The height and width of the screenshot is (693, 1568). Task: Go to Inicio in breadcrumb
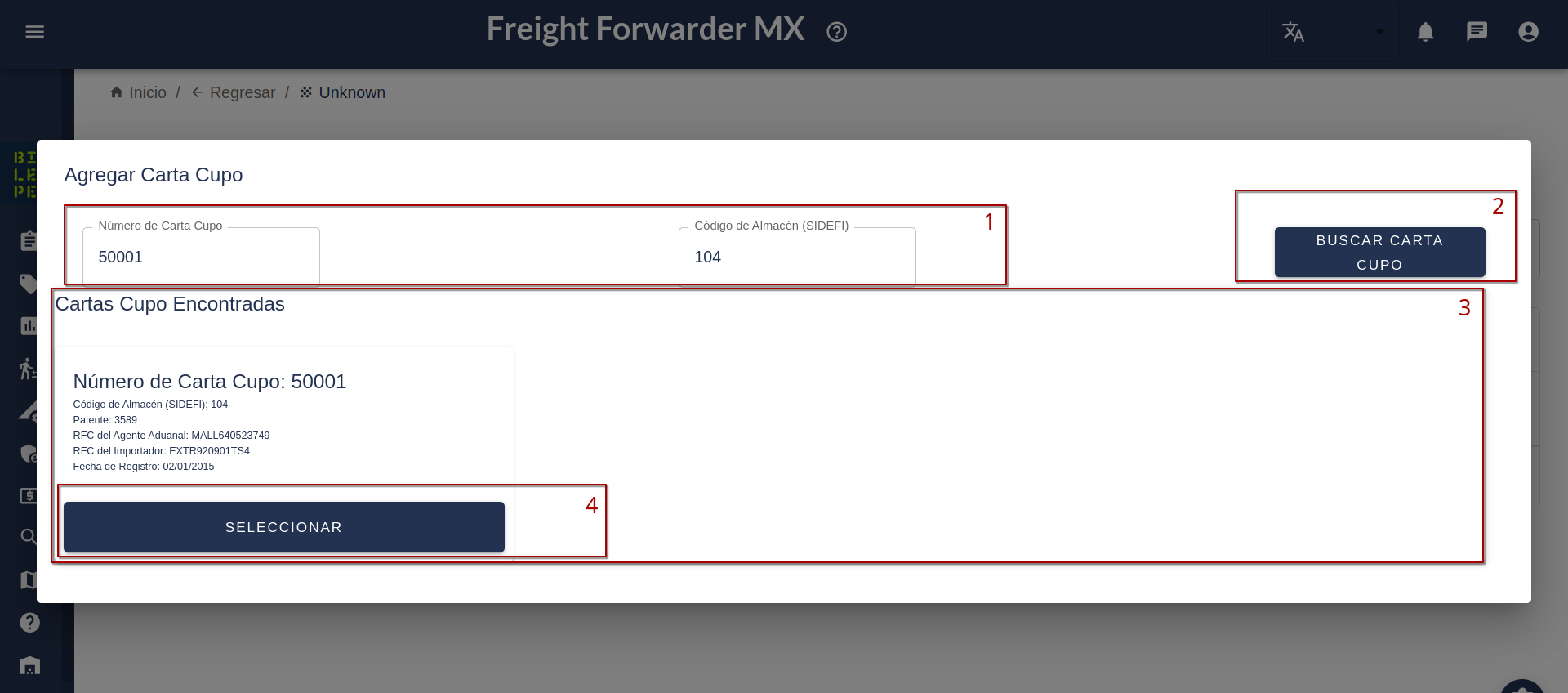[x=138, y=92]
